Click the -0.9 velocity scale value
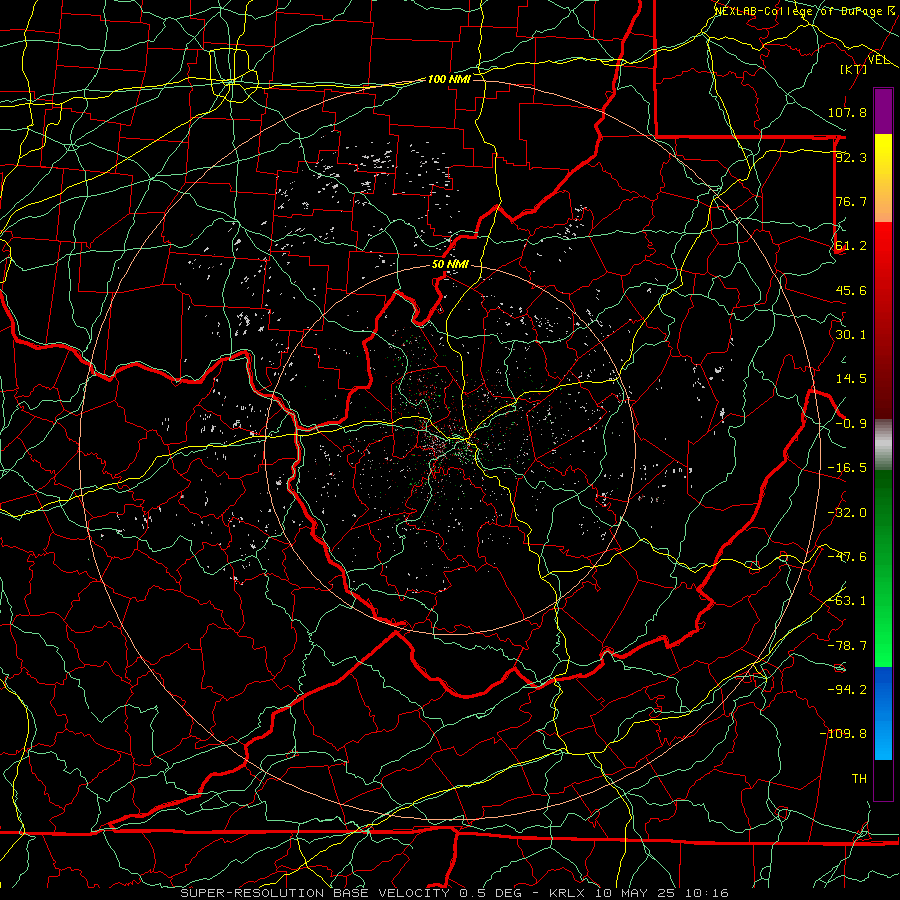Viewport: 900px width, 900px height. (x=851, y=424)
